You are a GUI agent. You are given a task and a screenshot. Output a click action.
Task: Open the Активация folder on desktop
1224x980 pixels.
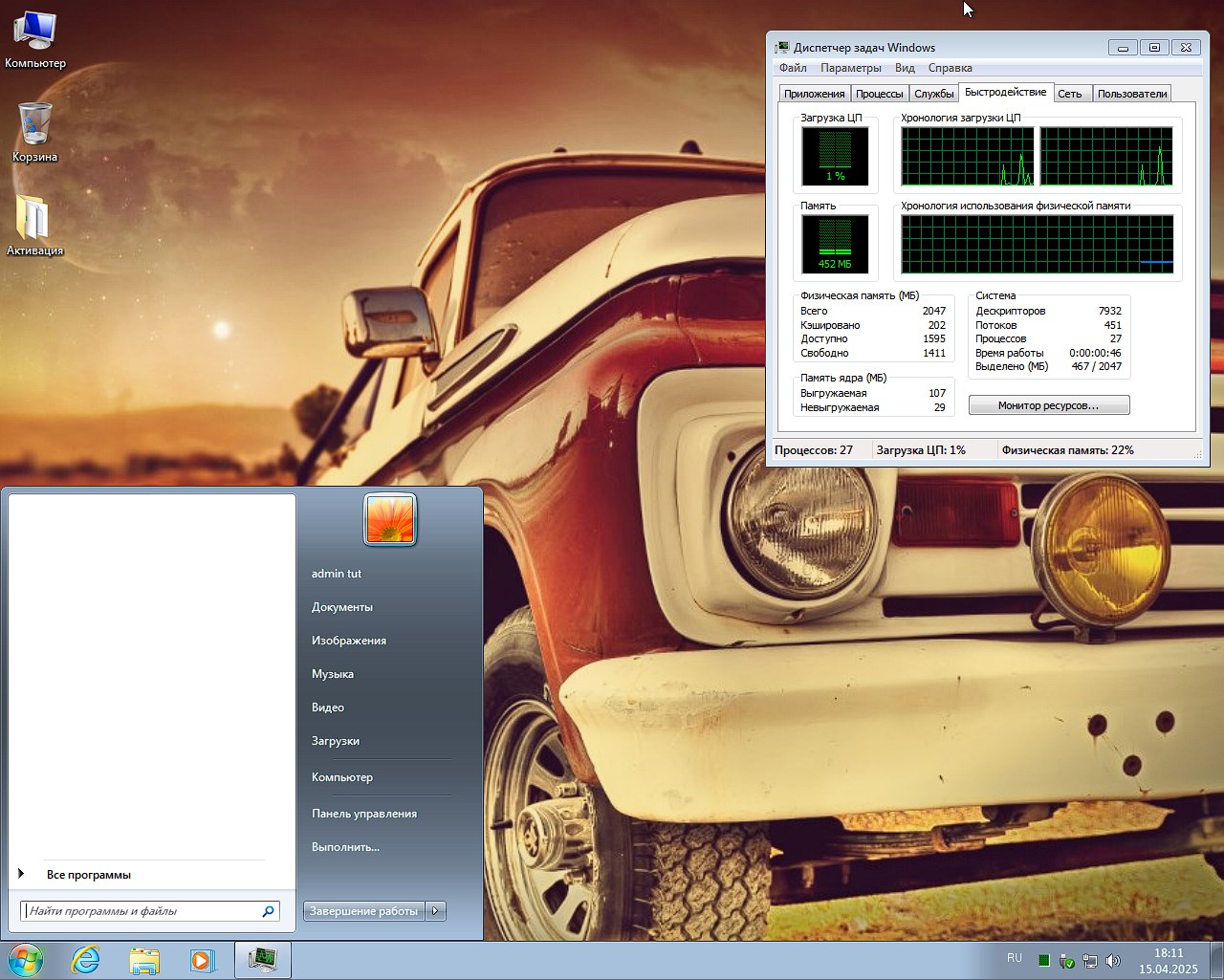[34, 218]
